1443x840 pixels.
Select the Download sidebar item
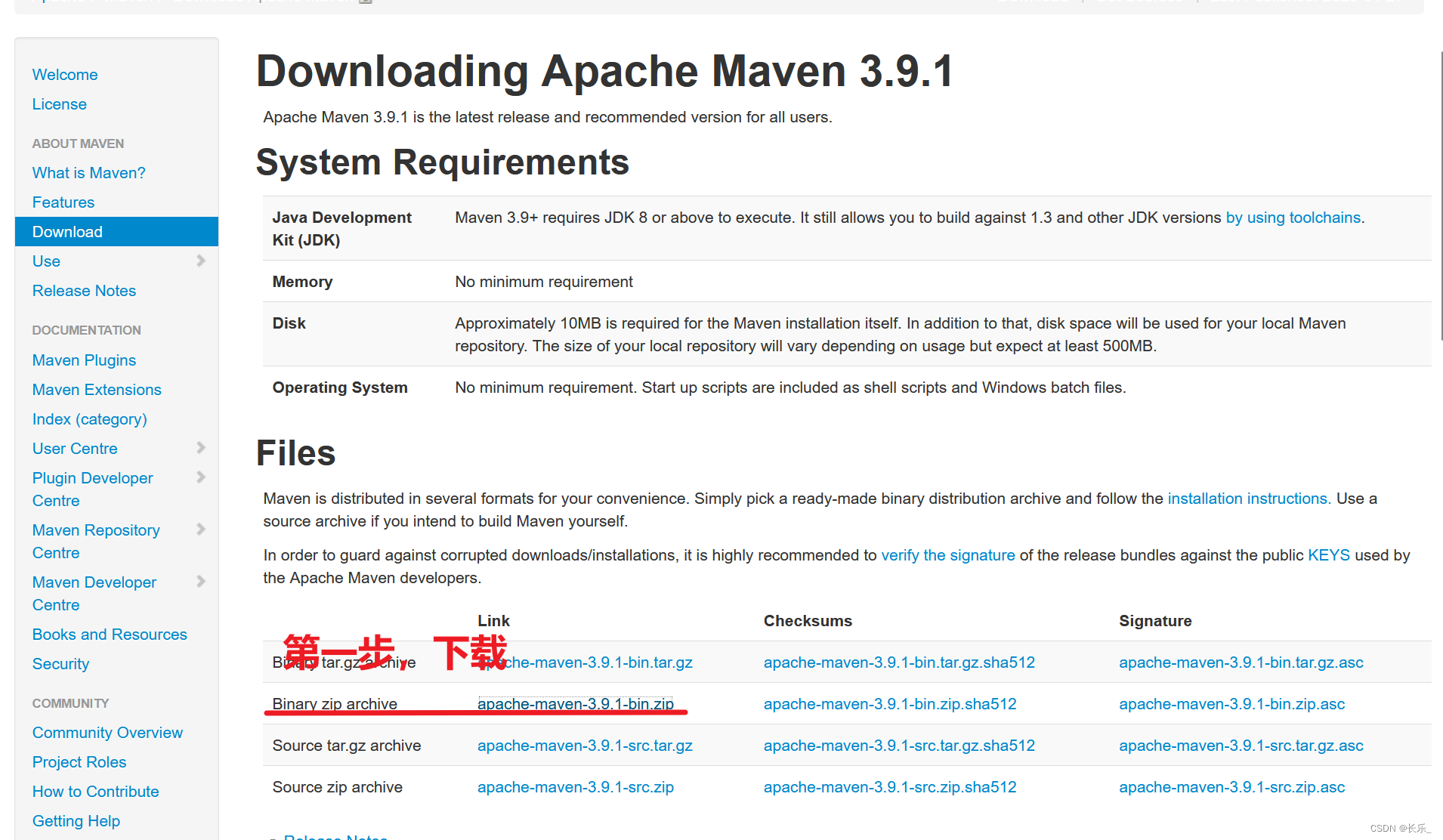[x=67, y=232]
